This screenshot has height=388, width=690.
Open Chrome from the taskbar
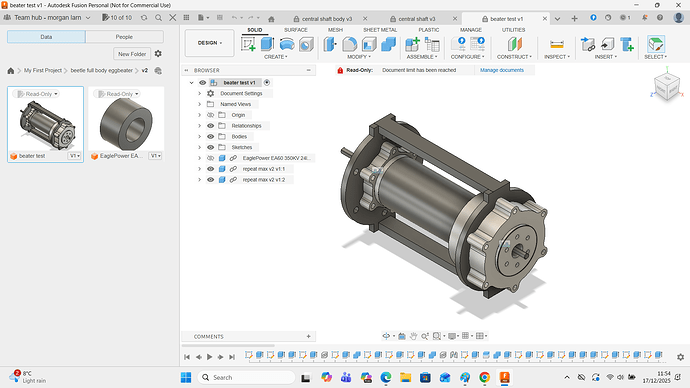(x=484, y=377)
